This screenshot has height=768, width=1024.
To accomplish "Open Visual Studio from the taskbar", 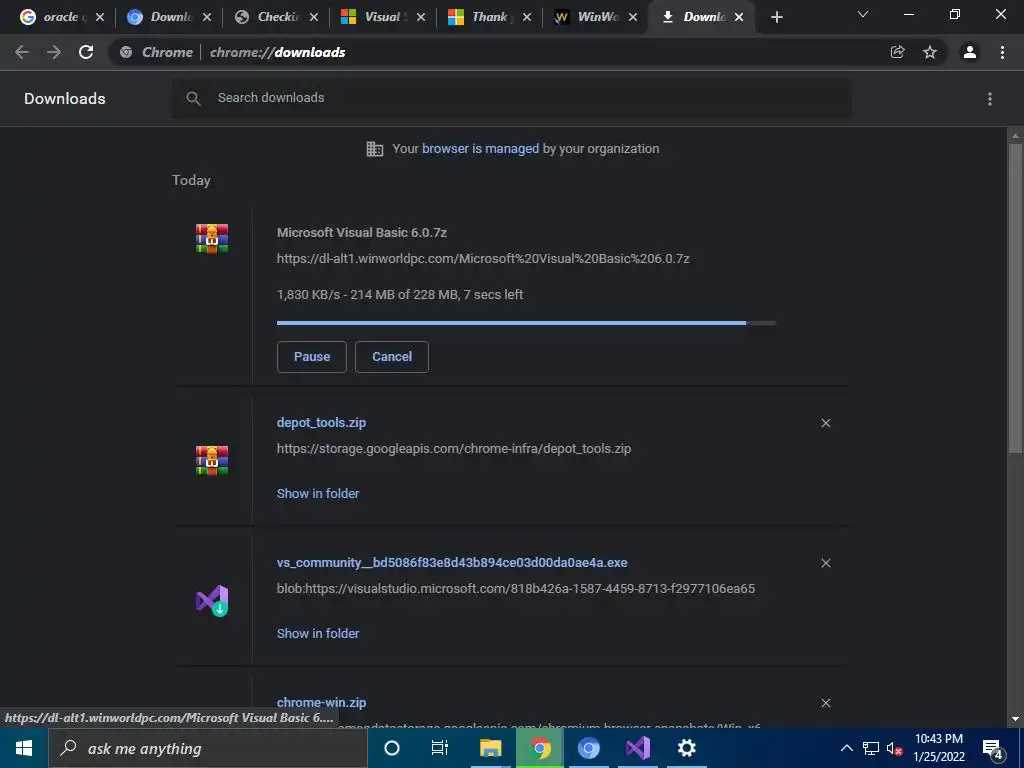I will [637, 748].
